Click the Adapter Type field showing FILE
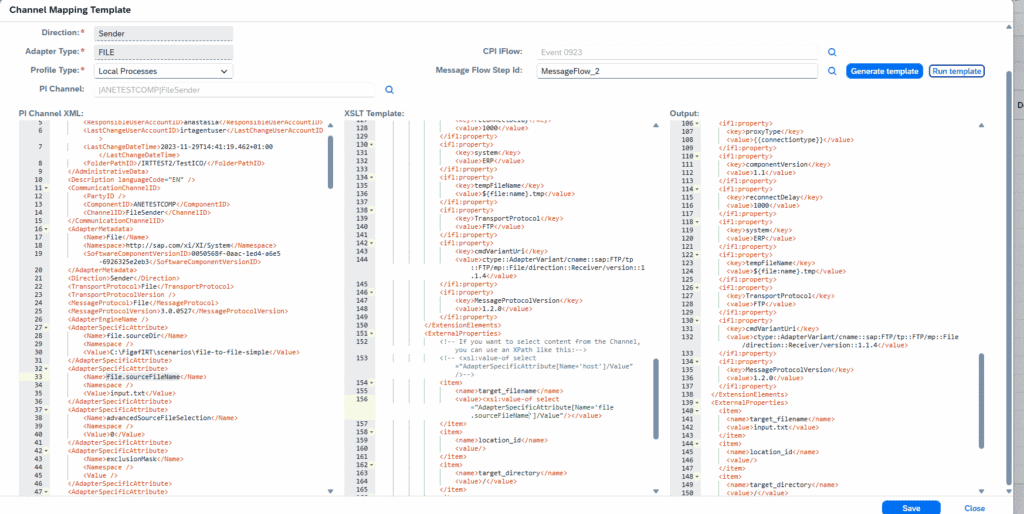1024x514 pixels. pyautogui.click(x=163, y=52)
